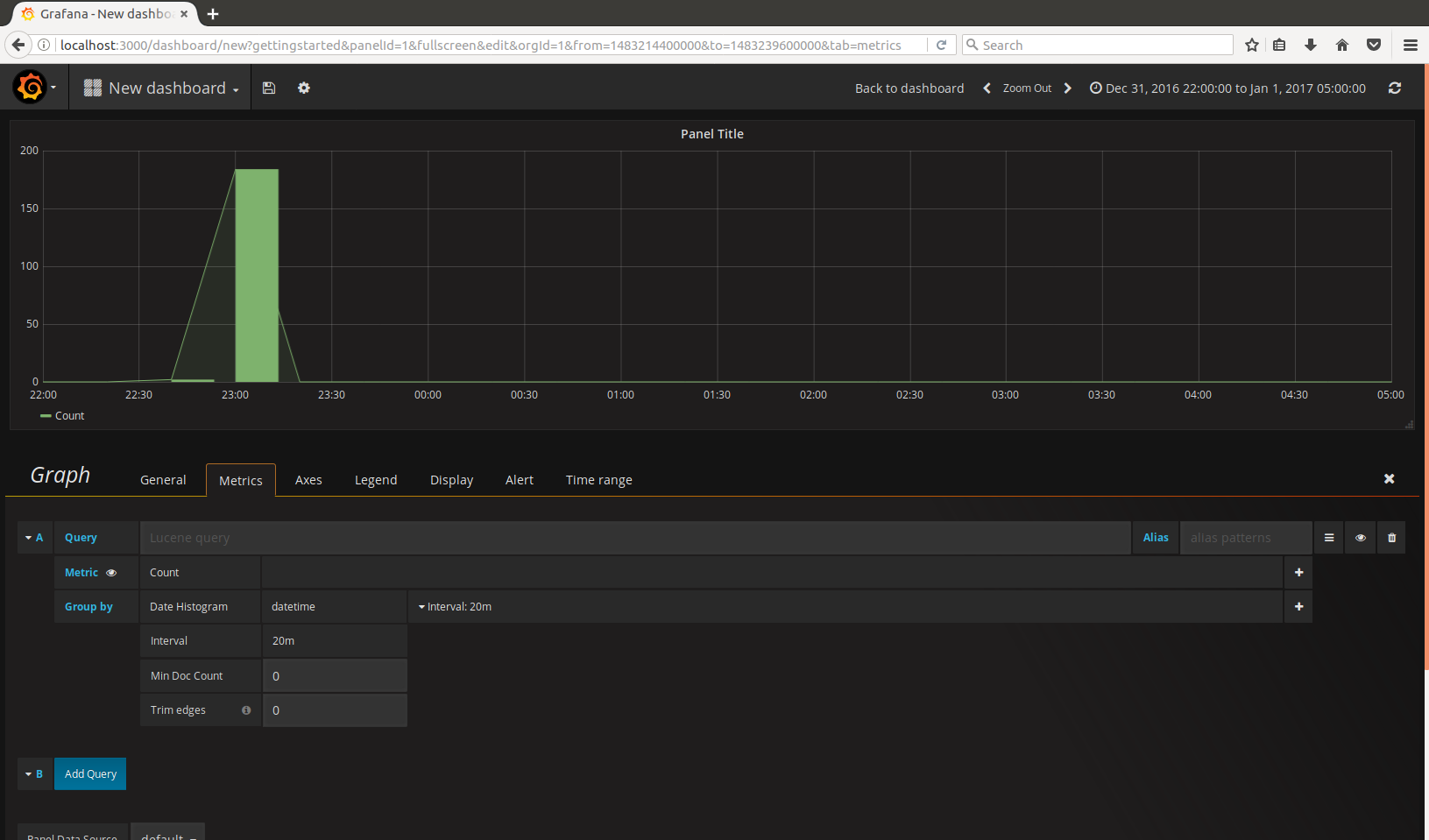Image resolution: width=1429 pixels, height=840 pixels.
Task: Shift time range back with left arrow
Action: [987, 88]
